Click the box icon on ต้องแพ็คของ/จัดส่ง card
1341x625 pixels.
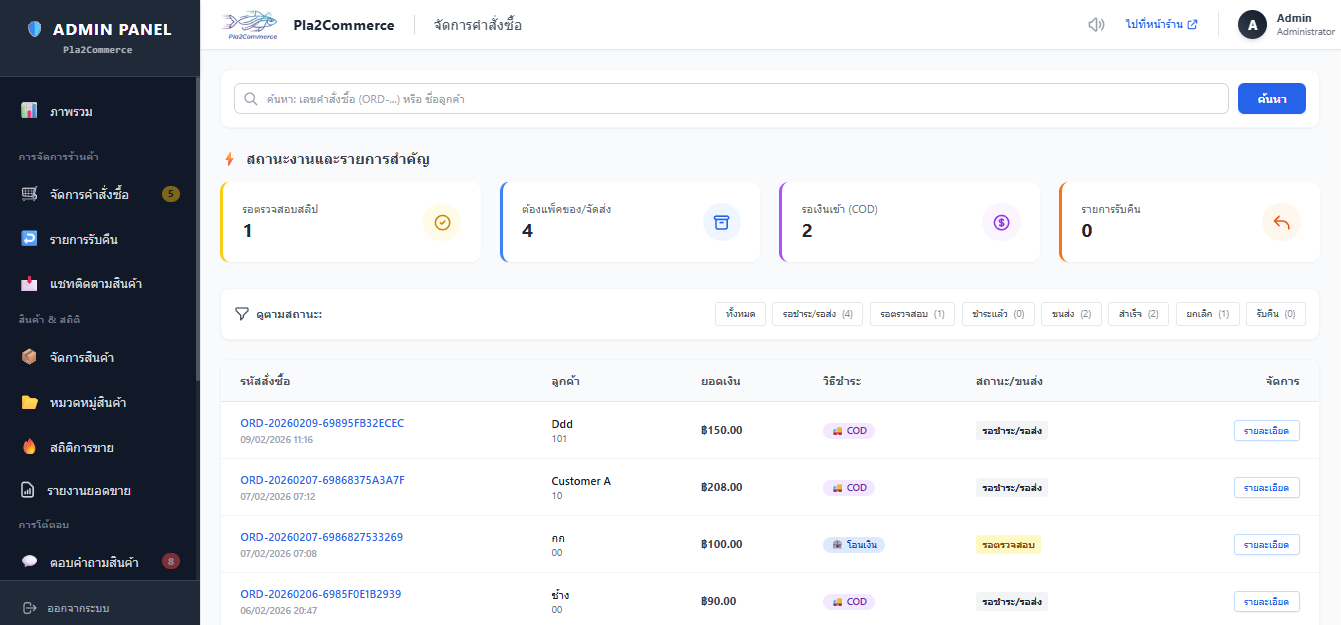tap(722, 222)
